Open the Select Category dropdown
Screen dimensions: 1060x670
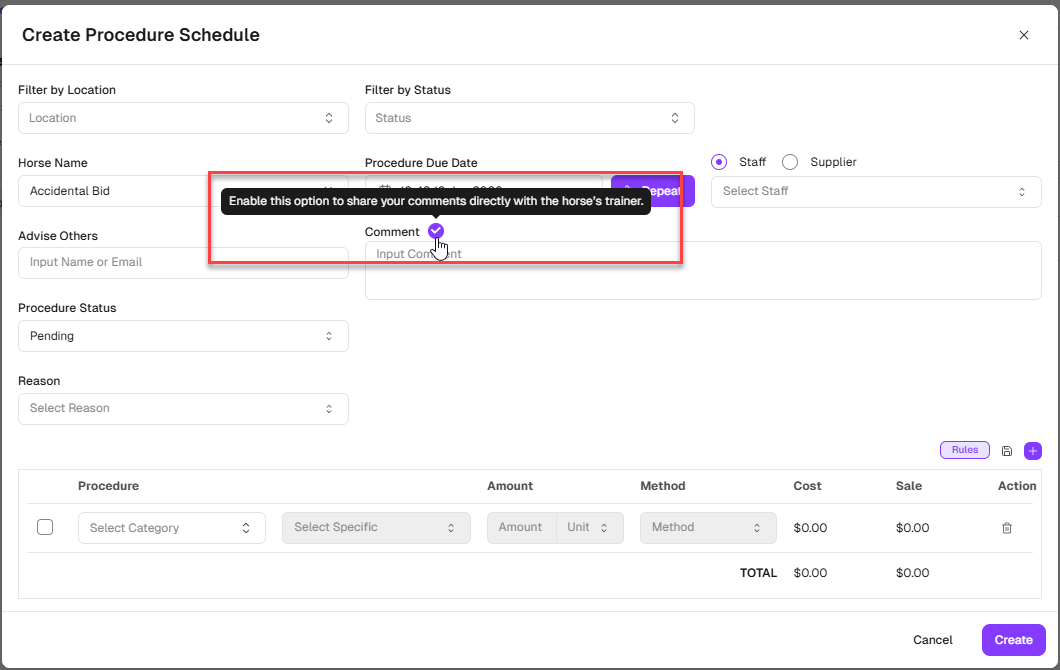coord(171,528)
